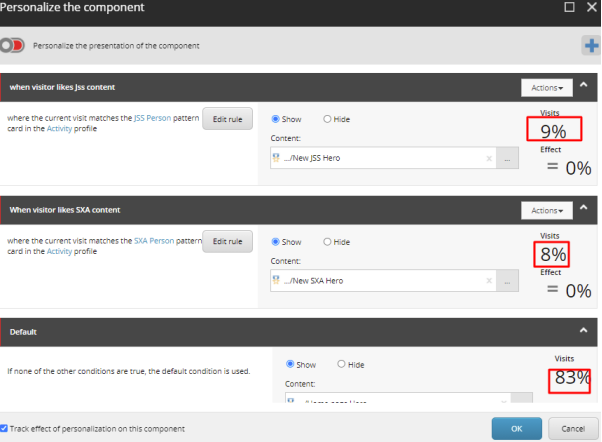Toggle the Personalize the presentation switch
The width and height of the screenshot is (602, 442).
[x=13, y=45]
